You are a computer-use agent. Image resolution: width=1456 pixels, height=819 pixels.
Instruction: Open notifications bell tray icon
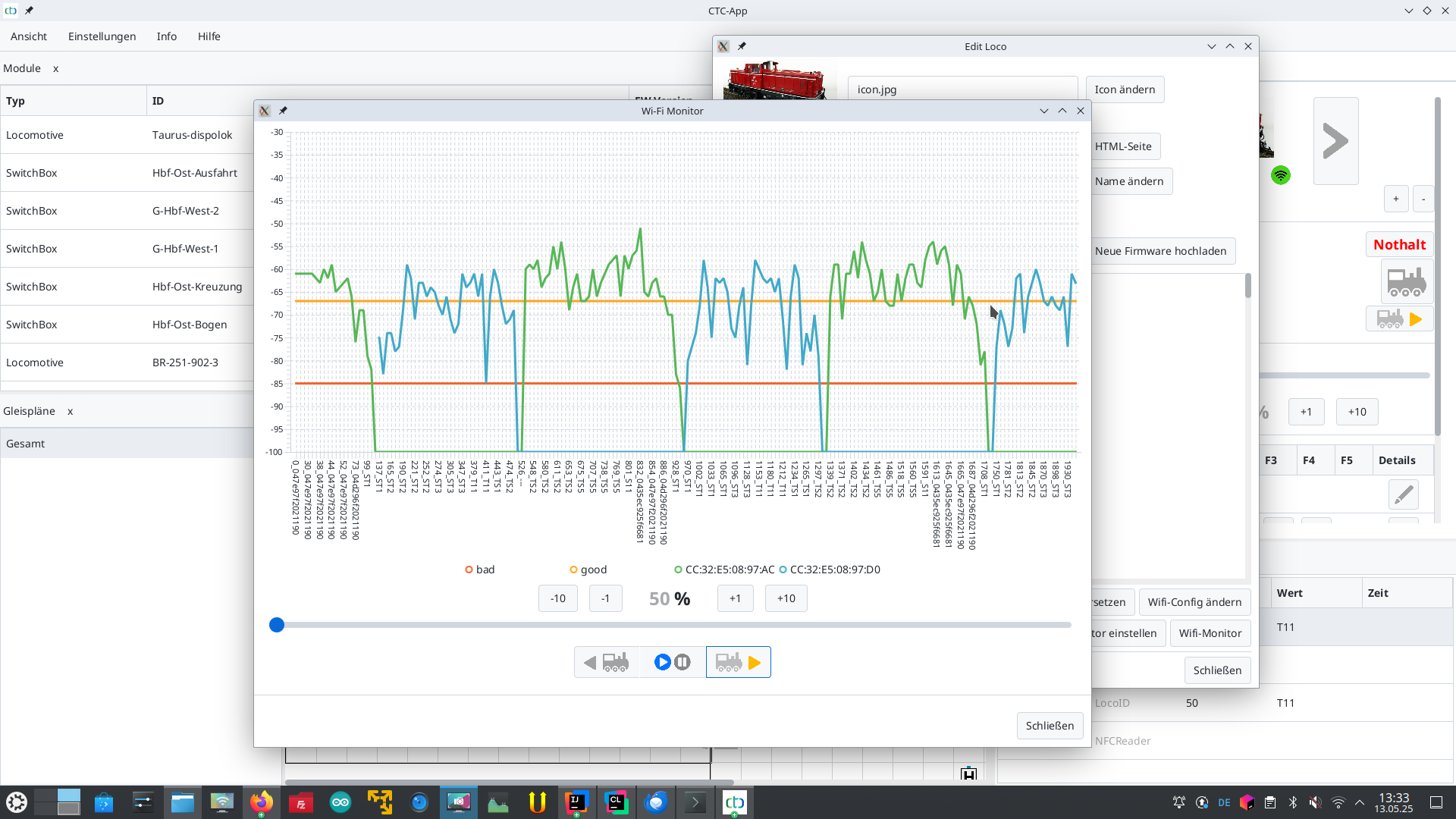[x=1179, y=802]
